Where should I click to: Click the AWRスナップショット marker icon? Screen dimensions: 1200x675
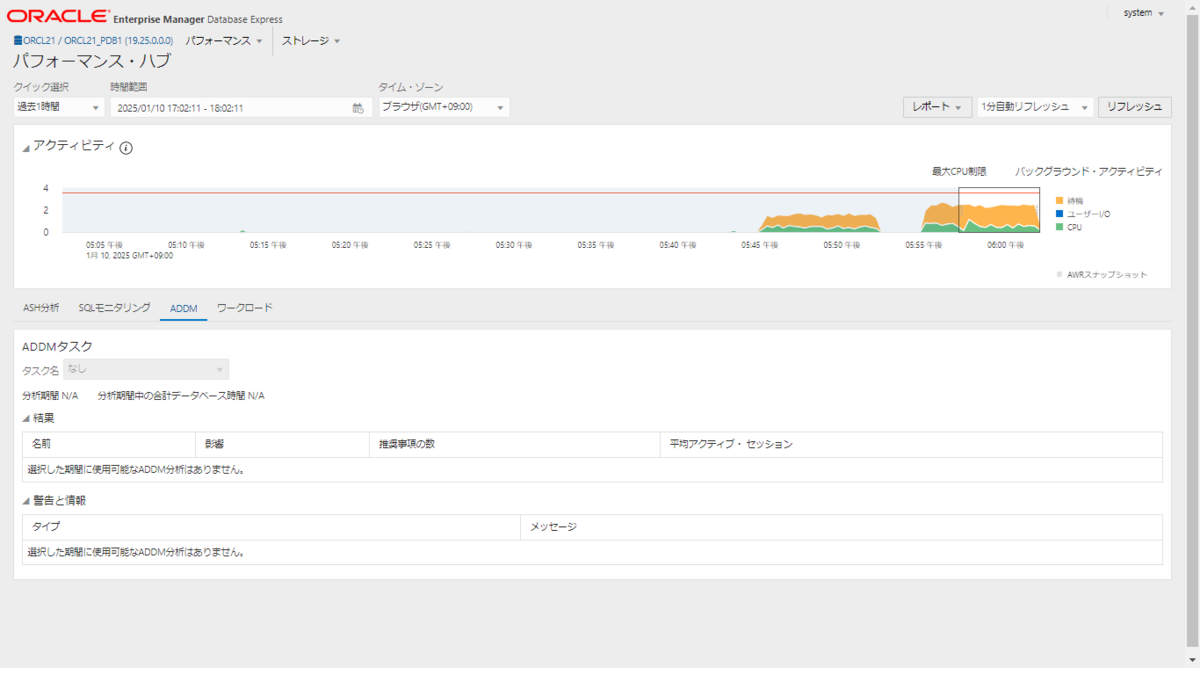pyautogui.click(x=1060, y=274)
